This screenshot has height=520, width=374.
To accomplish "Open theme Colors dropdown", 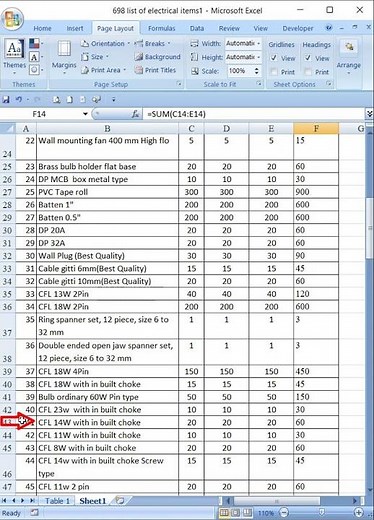I will click(x=36, y=43).
